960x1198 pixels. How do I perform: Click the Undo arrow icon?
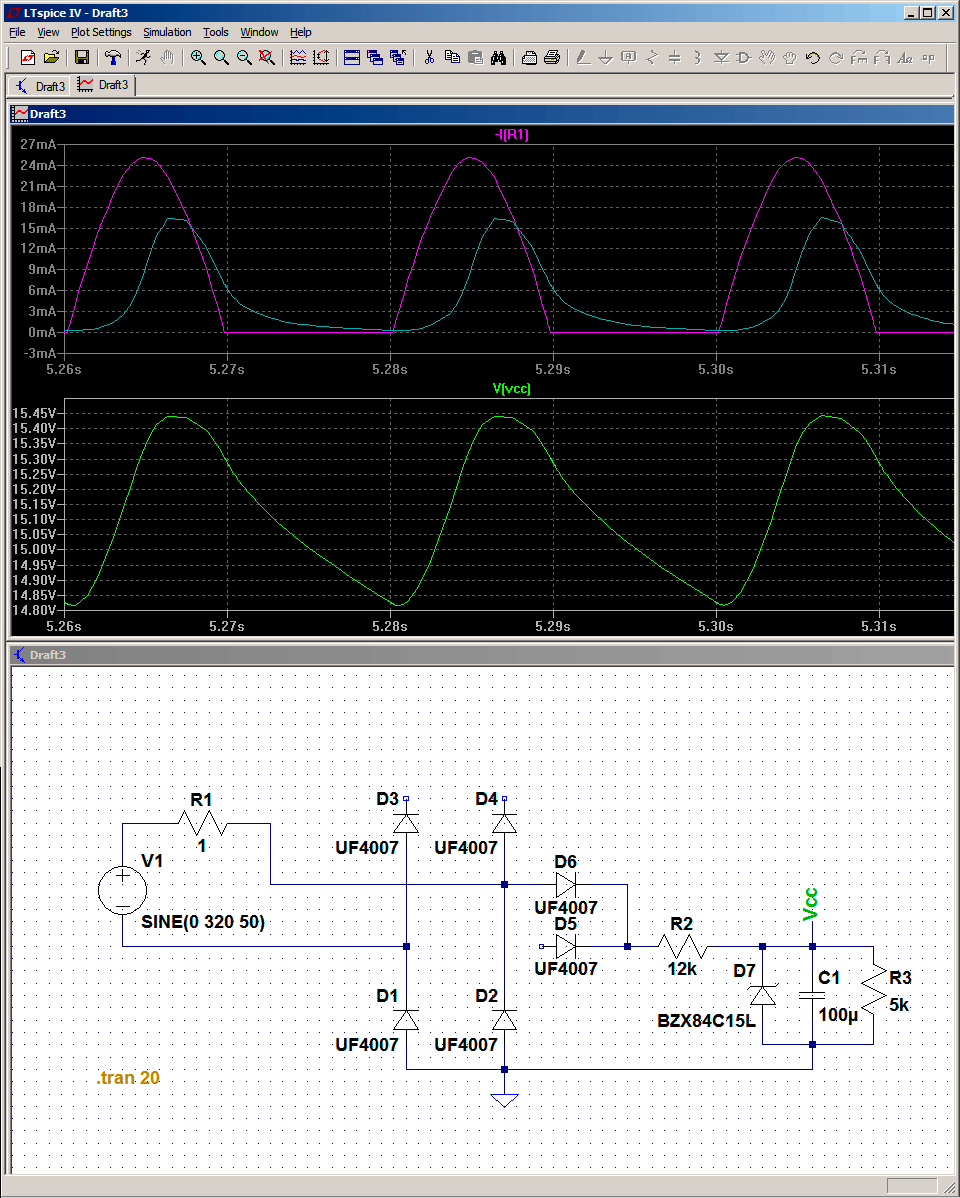(x=812, y=57)
